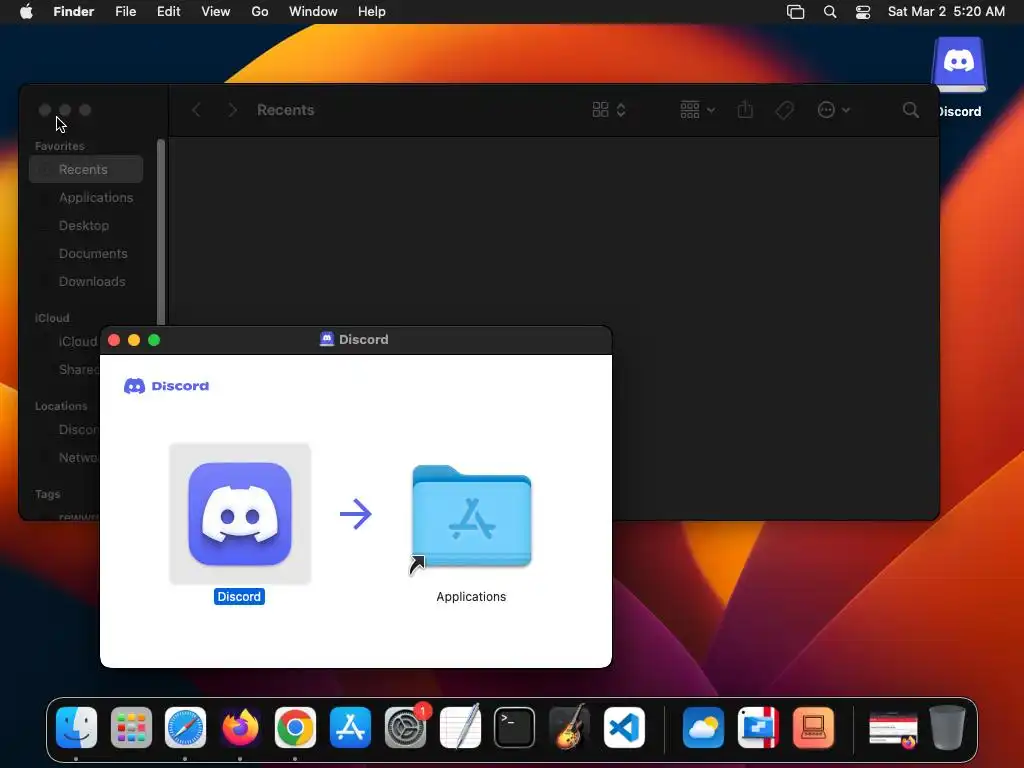Viewport: 1024px width, 768px height.
Task: Click the Finder window search icon
Action: [910, 110]
